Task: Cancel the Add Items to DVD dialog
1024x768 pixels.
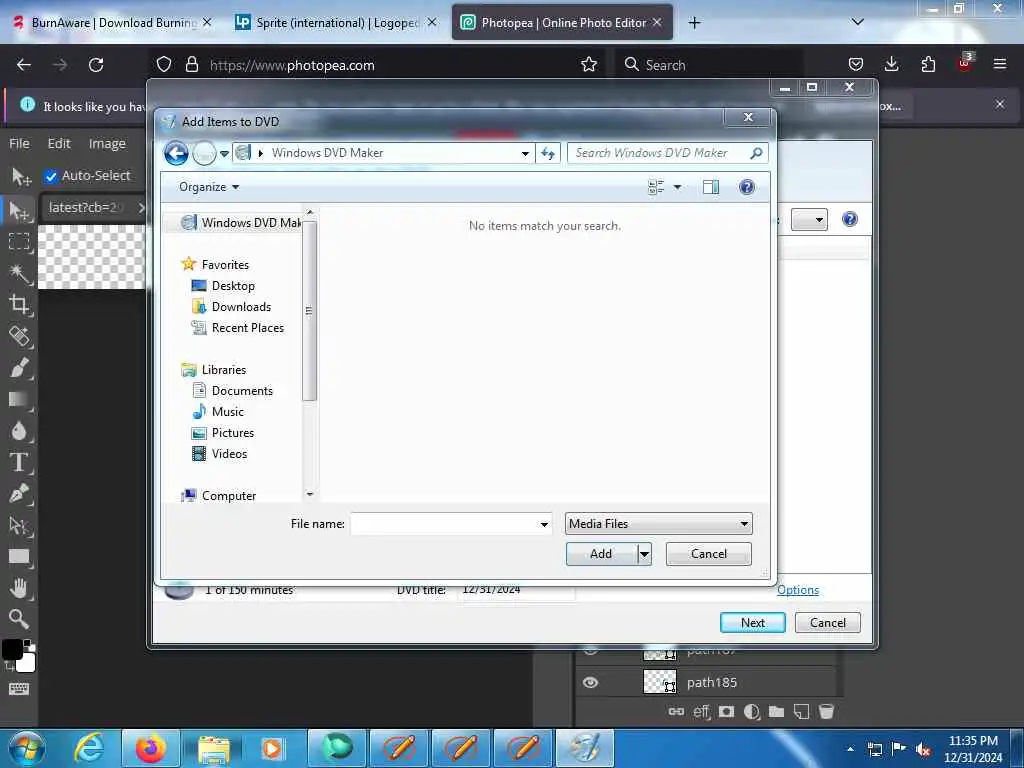Action: 709,554
